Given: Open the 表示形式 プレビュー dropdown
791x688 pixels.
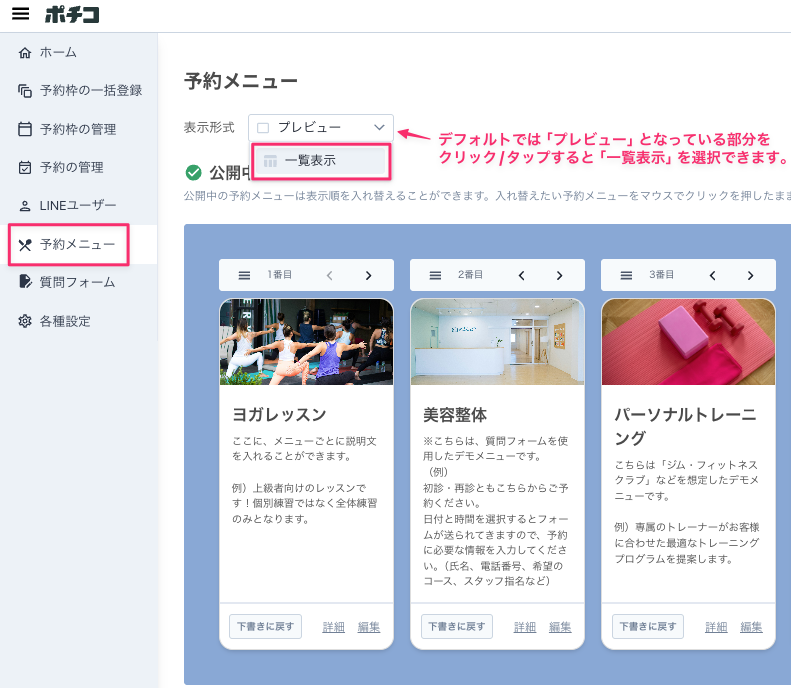Looking at the screenshot, I should tap(321, 128).
